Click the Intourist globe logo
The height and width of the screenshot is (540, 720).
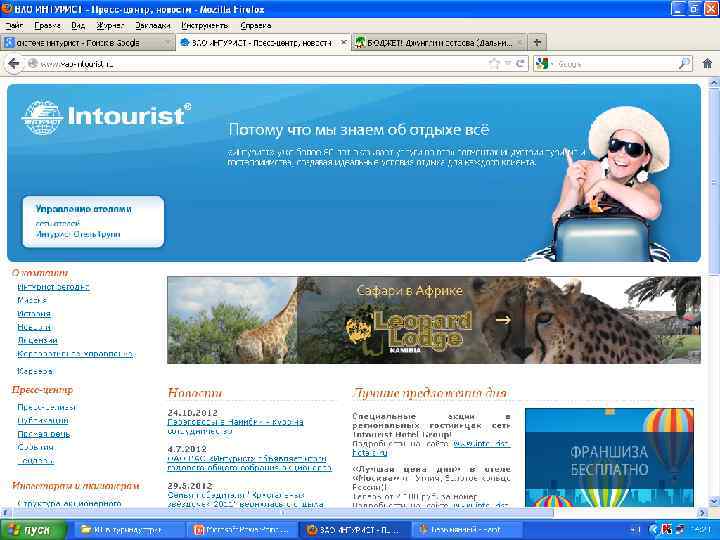(42, 118)
